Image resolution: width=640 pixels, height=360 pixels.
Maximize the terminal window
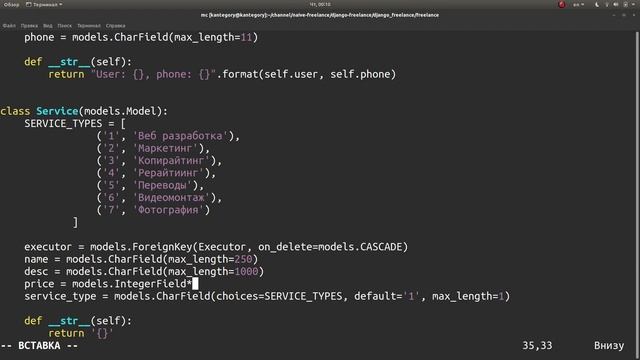(x=624, y=15)
